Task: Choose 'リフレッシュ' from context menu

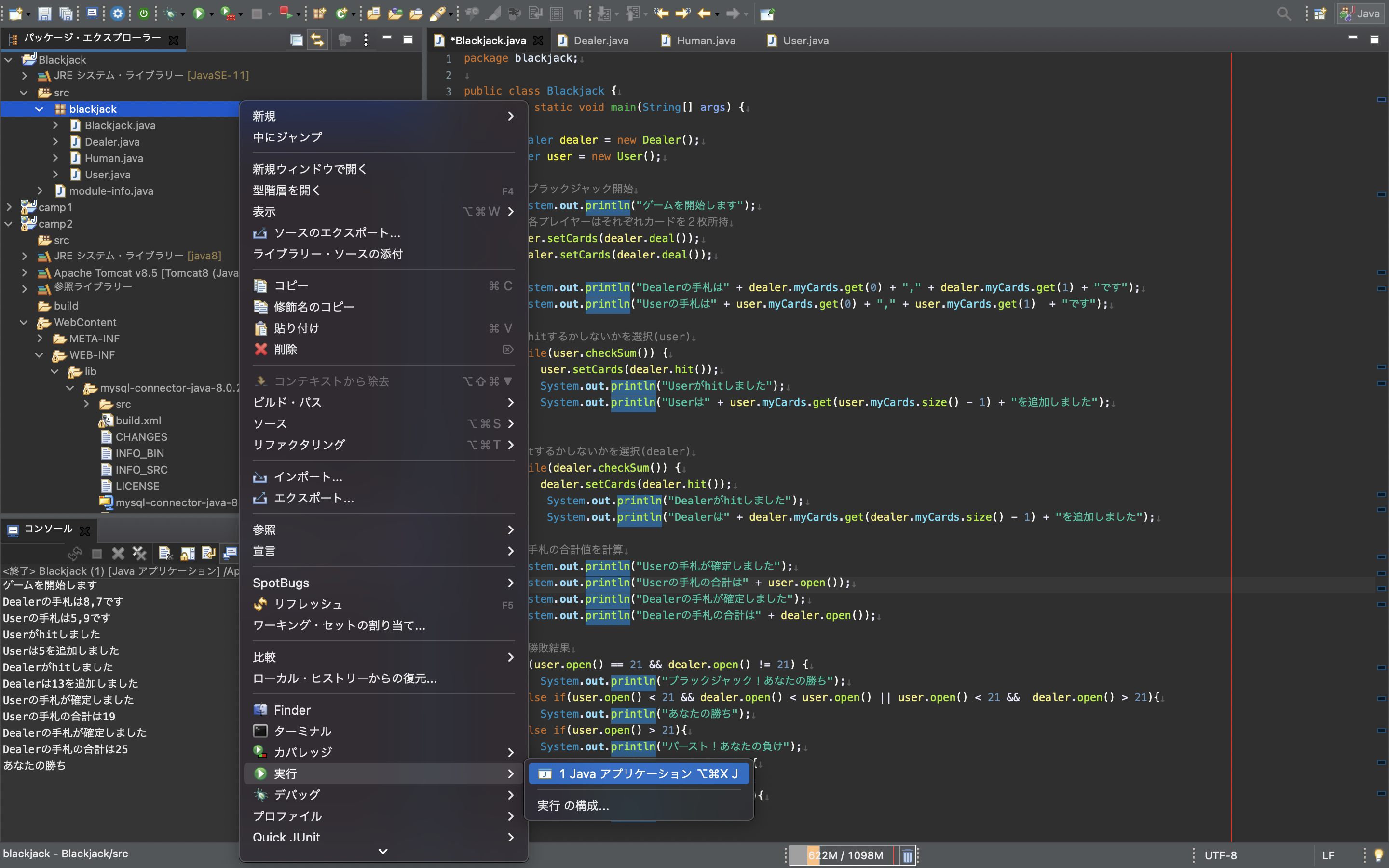Action: click(308, 604)
